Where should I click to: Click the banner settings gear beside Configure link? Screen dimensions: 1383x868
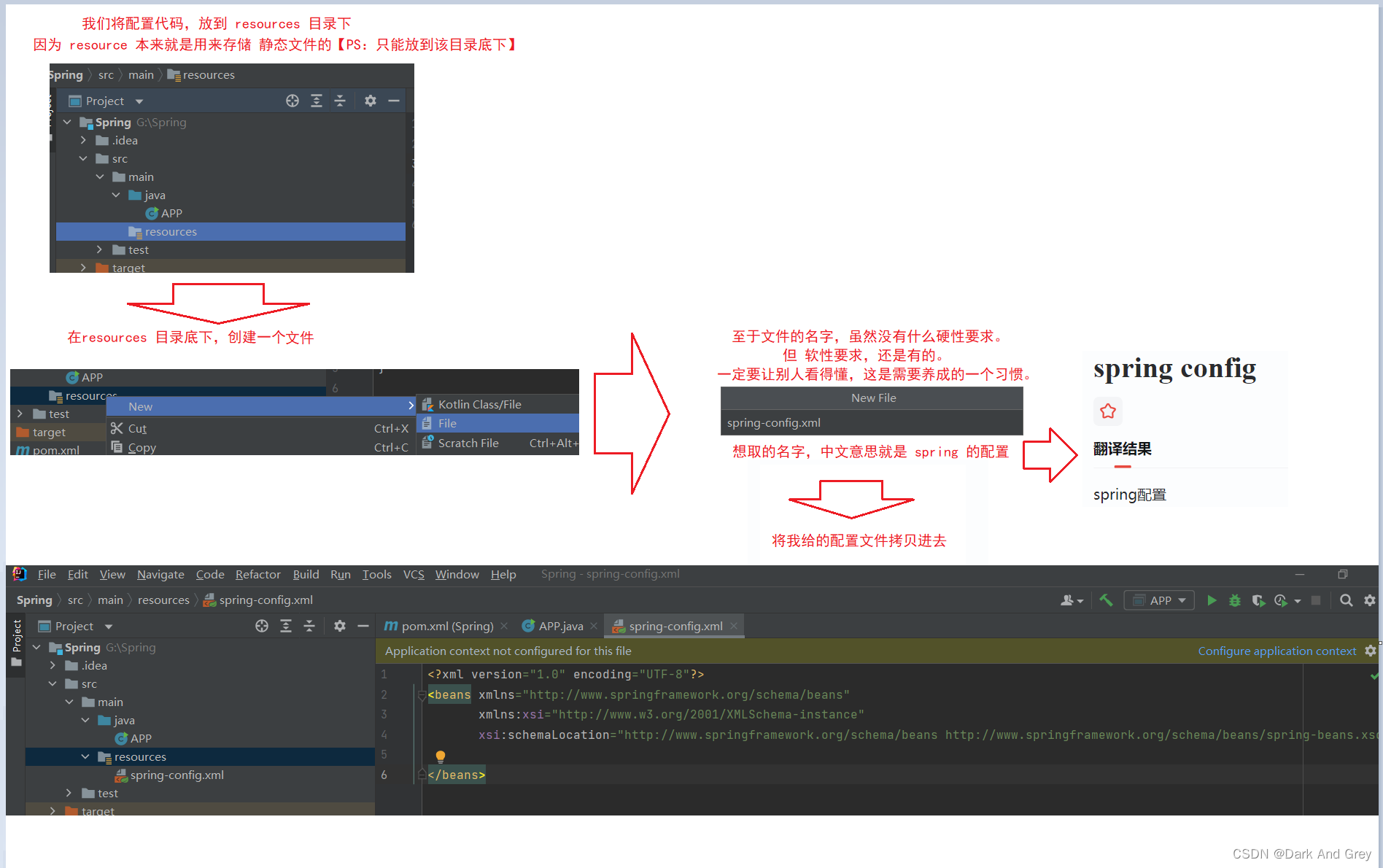[1371, 651]
